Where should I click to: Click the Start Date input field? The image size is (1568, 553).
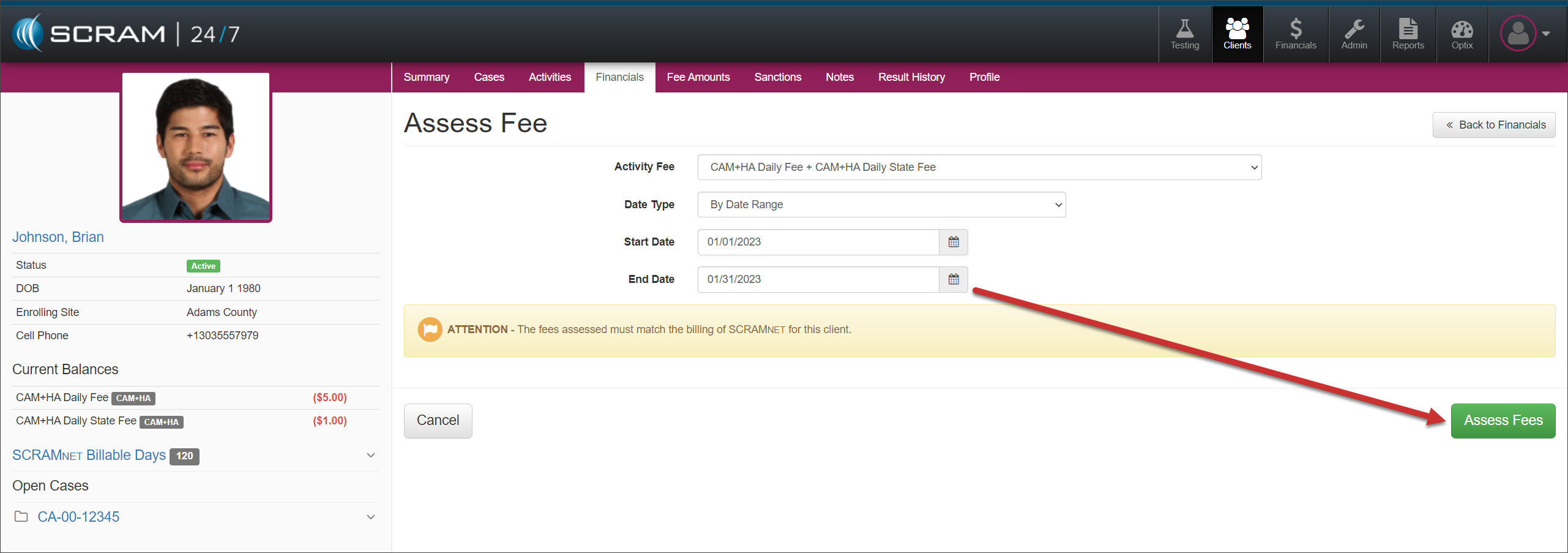click(818, 242)
